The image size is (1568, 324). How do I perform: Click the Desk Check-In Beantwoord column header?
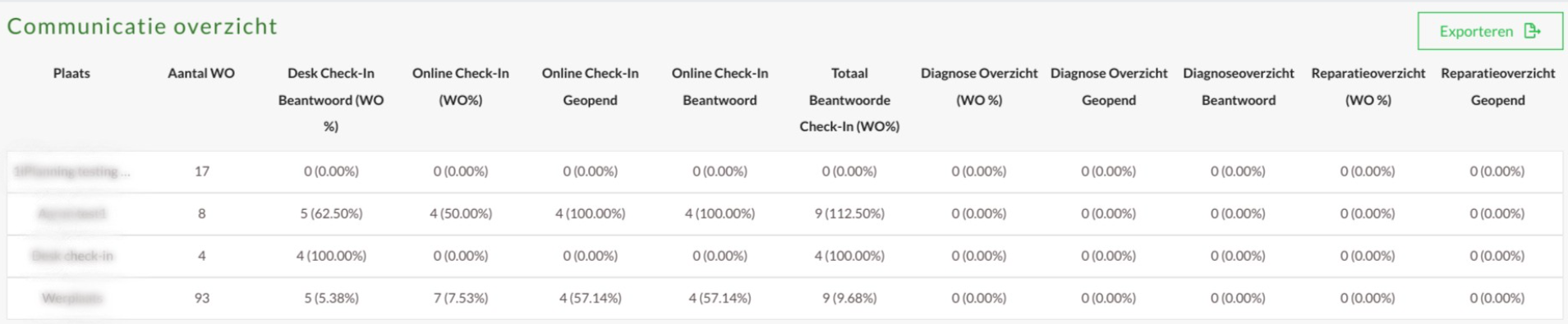click(x=331, y=99)
